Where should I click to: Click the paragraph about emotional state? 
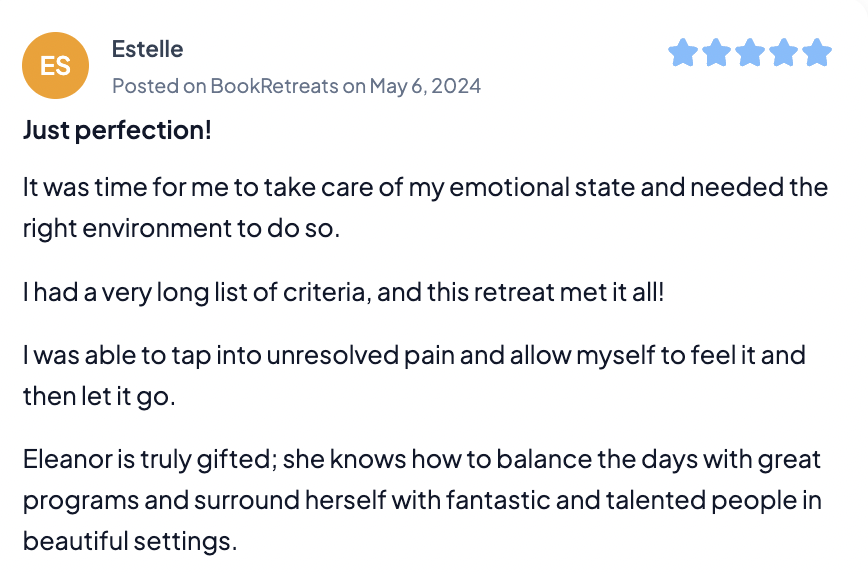click(425, 187)
